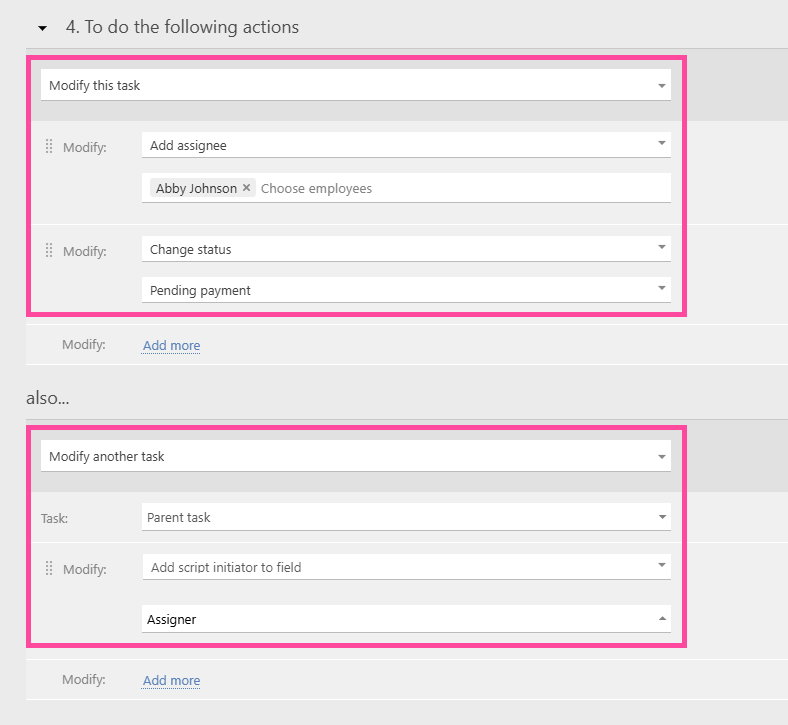The height and width of the screenshot is (725, 788).
Task: Expand the Pending payment status dropdown
Action: click(405, 290)
